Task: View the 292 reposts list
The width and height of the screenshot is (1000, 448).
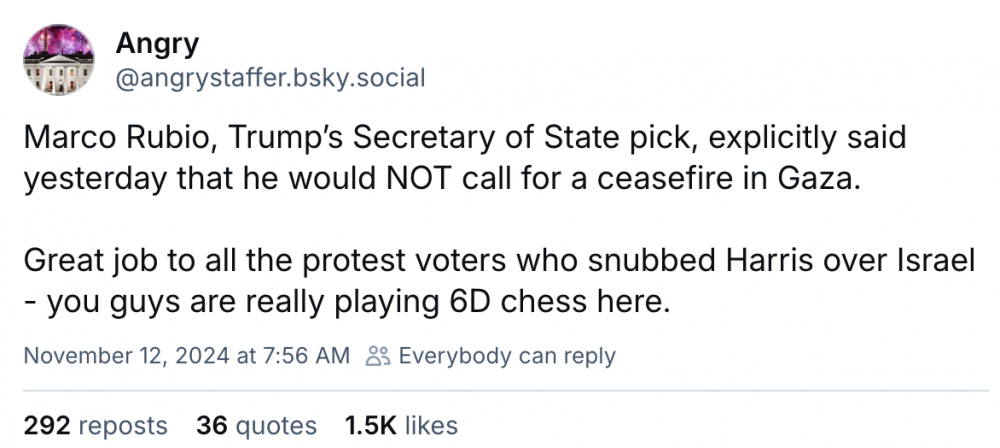Action: point(95,425)
